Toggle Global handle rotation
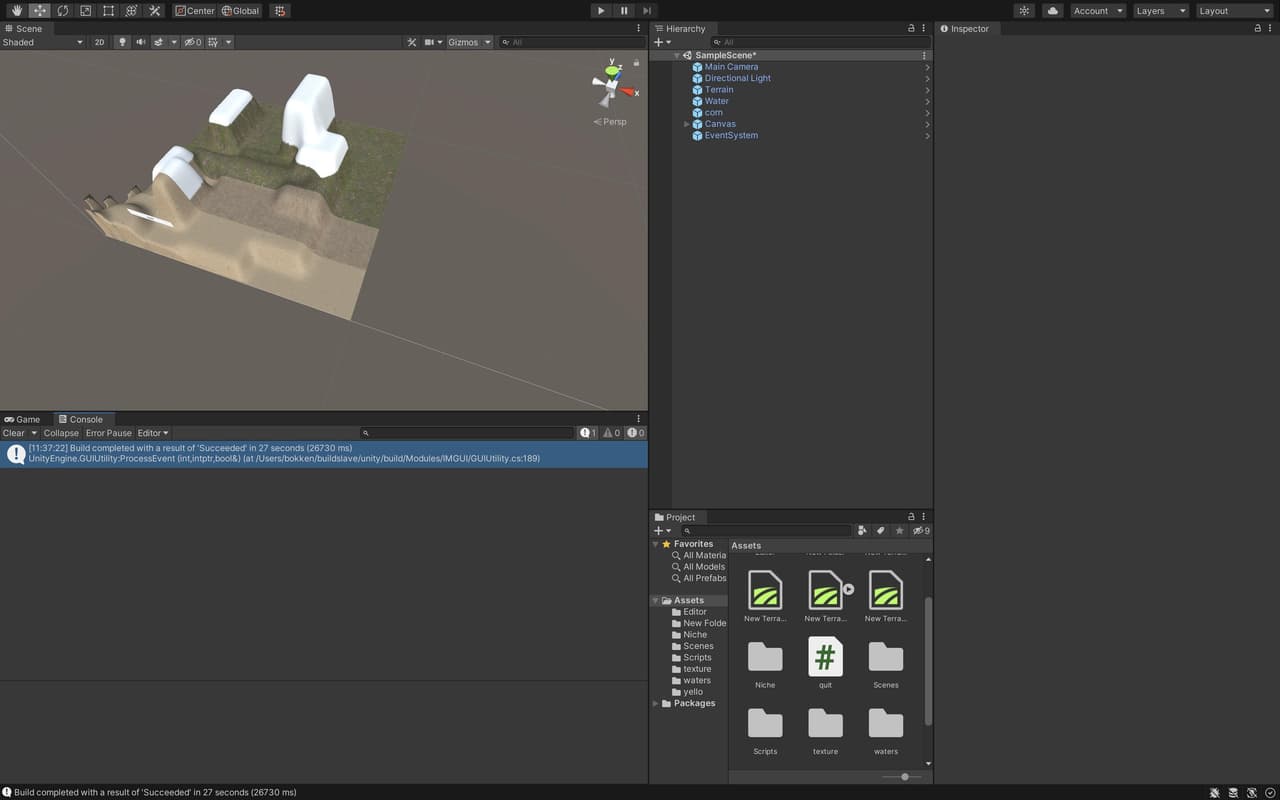Viewport: 1280px width, 800px height. 240,11
